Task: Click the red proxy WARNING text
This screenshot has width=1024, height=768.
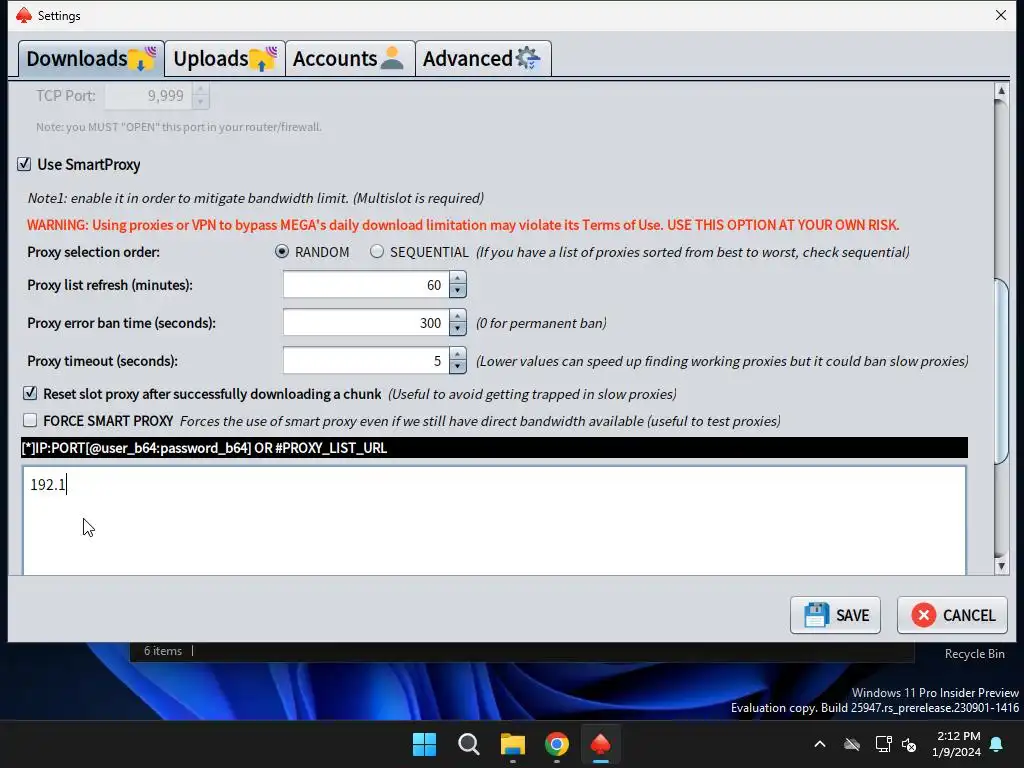Action: click(x=463, y=225)
